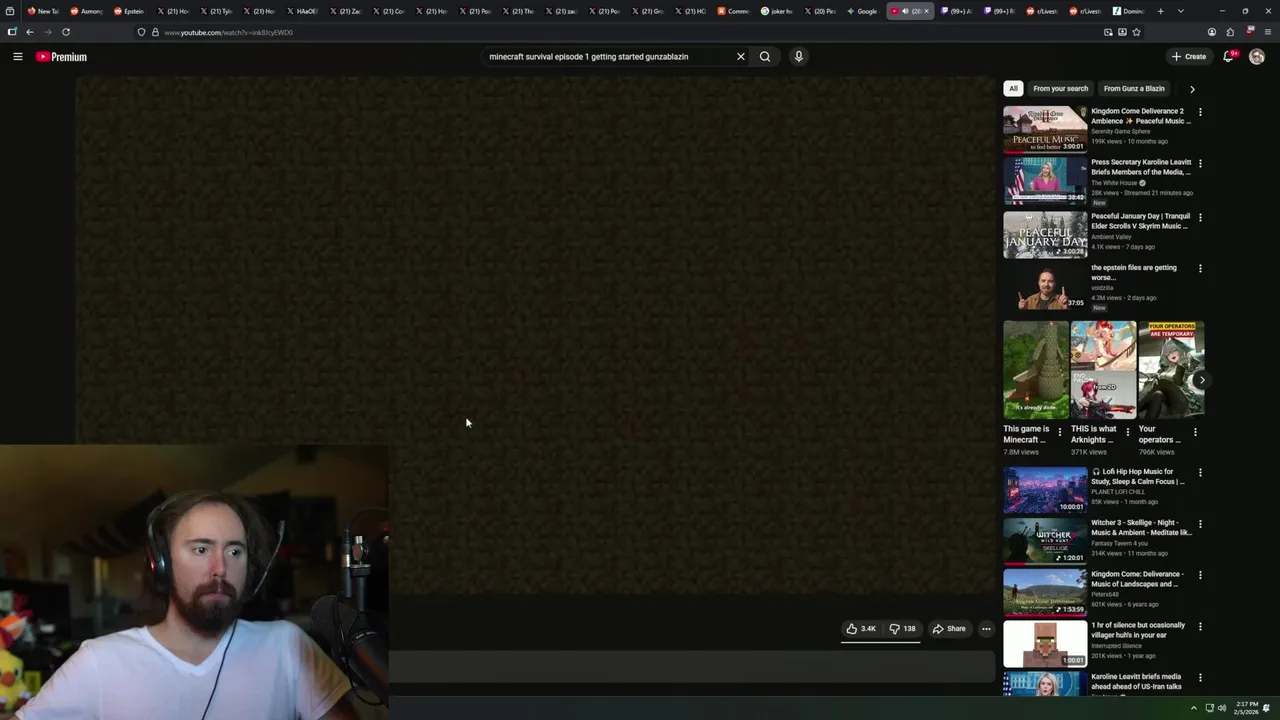The height and width of the screenshot is (720, 1280).
Task: Open the system volume speaker icon
Action: pyautogui.click(x=1222, y=708)
